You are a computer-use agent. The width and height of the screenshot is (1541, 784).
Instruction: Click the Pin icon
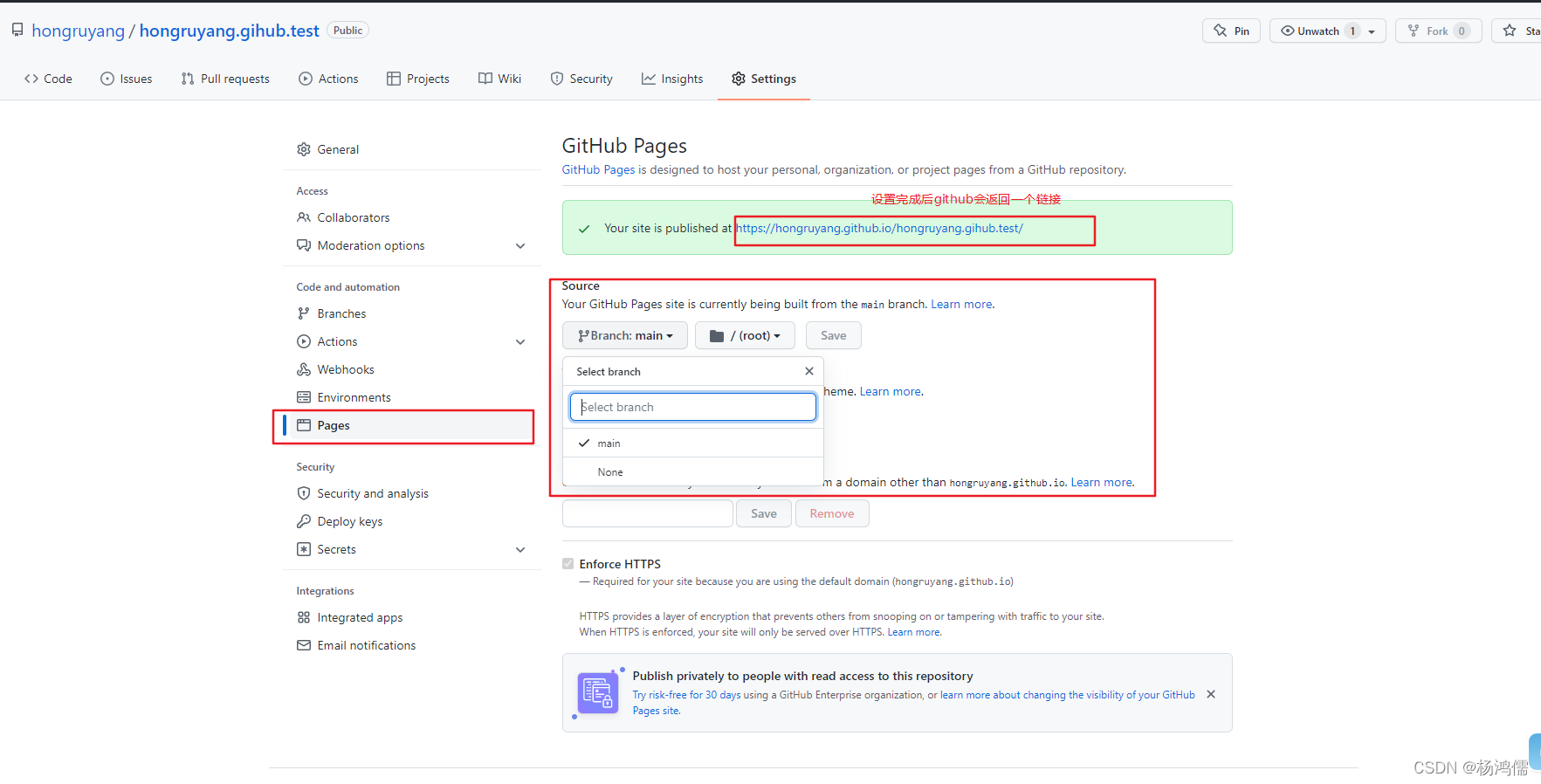coord(1221,31)
